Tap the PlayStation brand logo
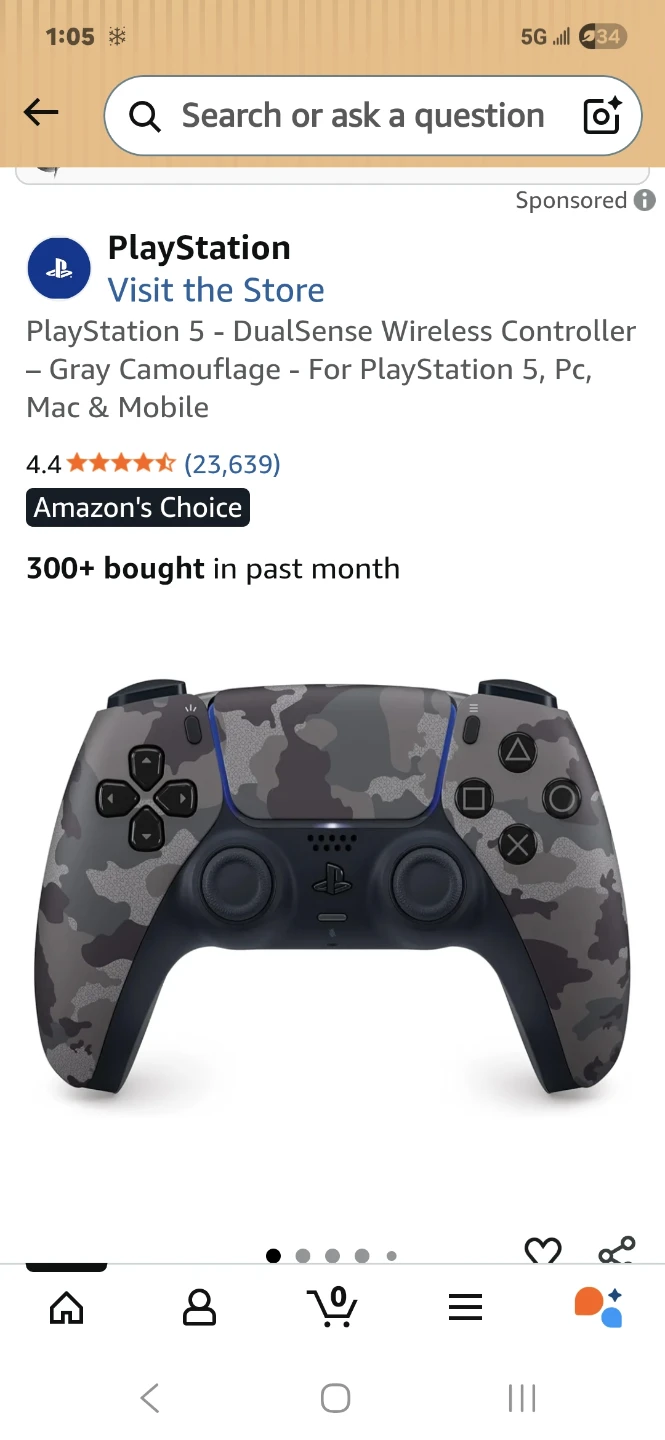Image resolution: width=665 pixels, height=1440 pixels. [x=59, y=268]
